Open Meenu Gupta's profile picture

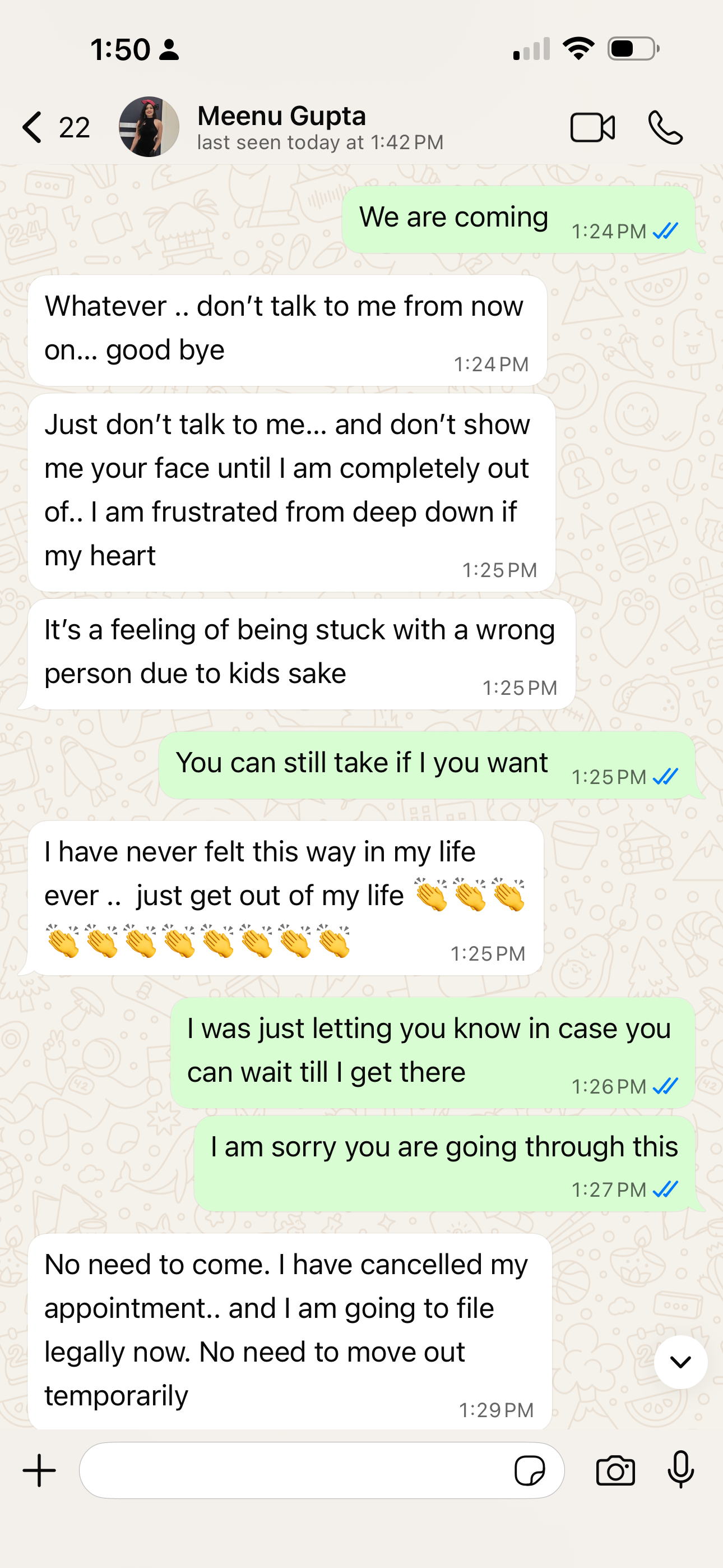coord(149,127)
